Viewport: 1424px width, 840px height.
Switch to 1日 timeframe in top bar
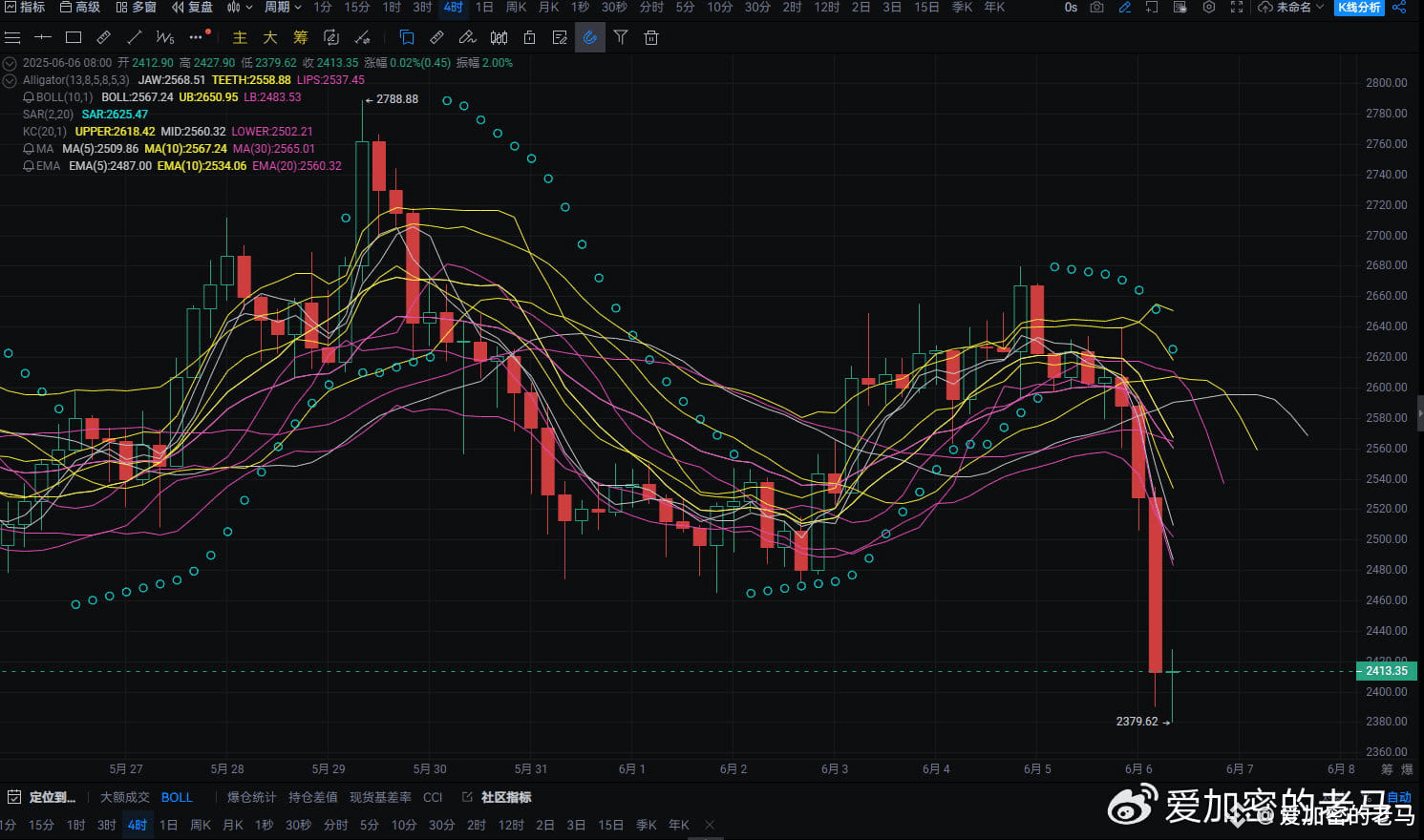(x=484, y=7)
